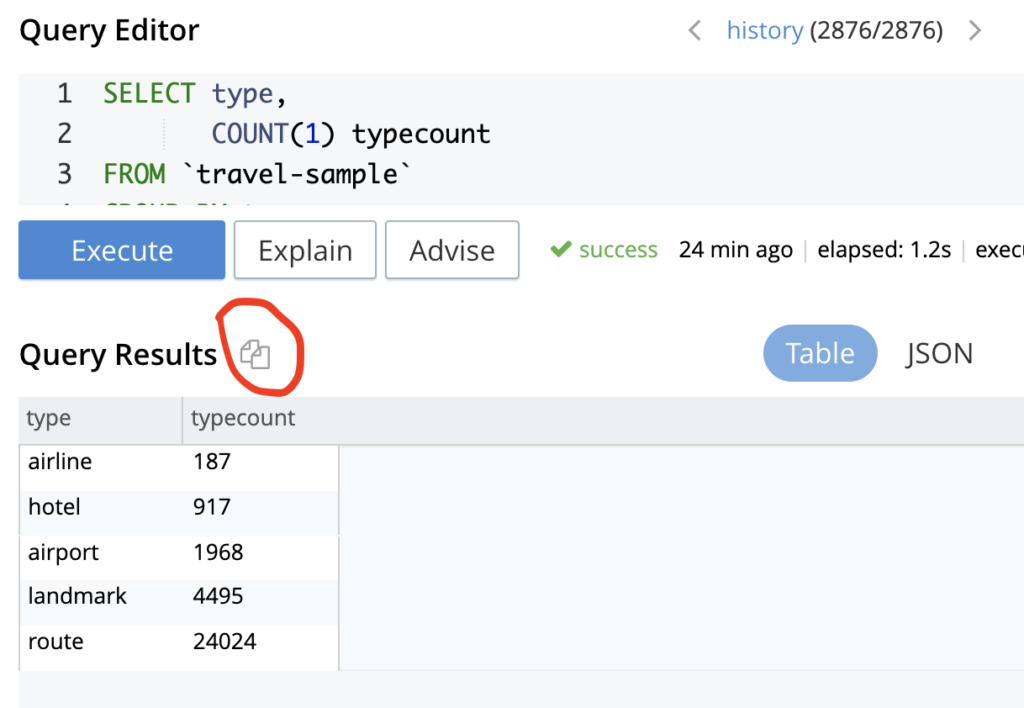Viewport: 1024px width, 708px height.
Task: Click the Explain button
Action: tap(304, 250)
